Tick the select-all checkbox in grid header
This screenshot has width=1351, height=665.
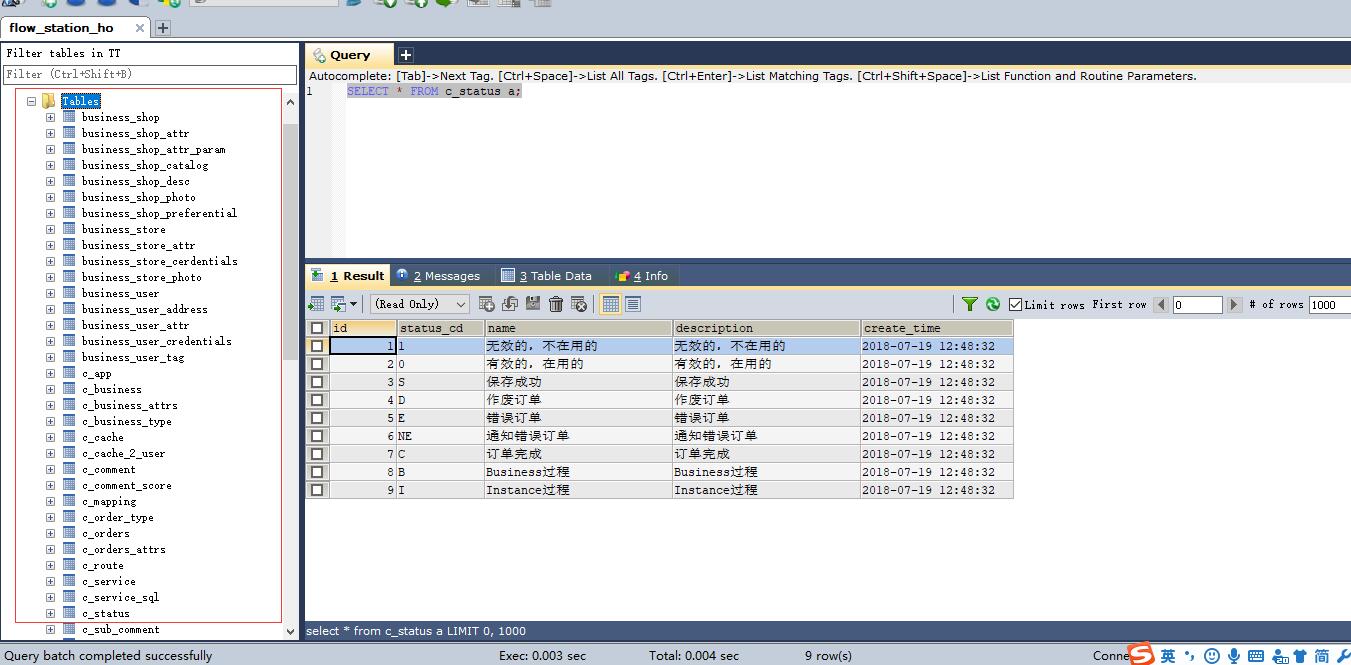click(x=317, y=328)
